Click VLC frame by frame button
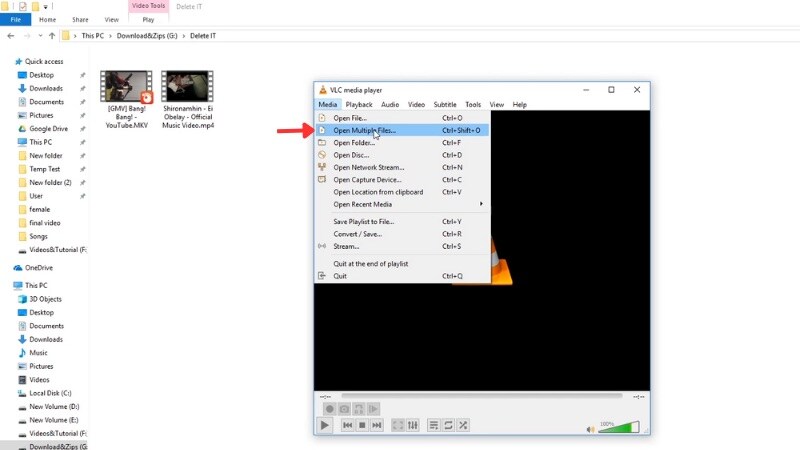The image size is (800, 450). pyautogui.click(x=373, y=409)
